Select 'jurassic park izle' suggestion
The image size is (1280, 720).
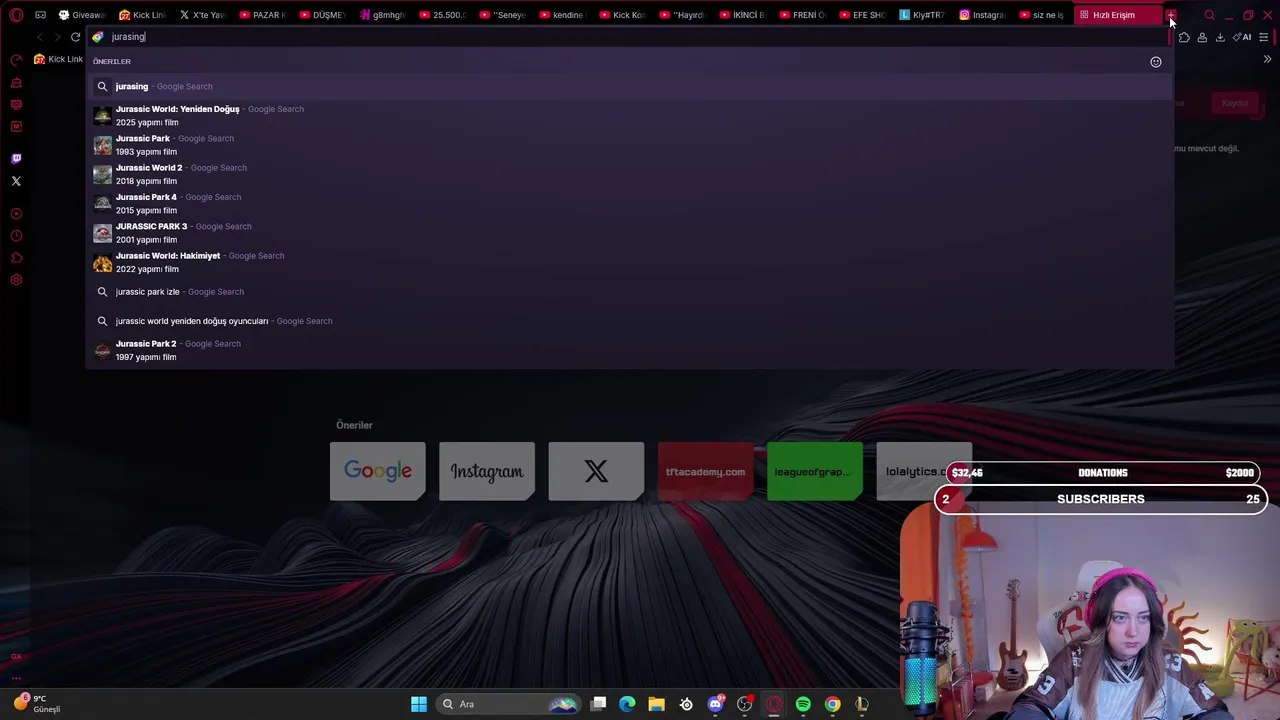click(630, 292)
